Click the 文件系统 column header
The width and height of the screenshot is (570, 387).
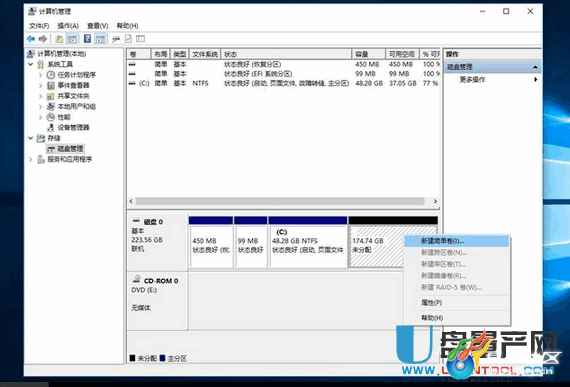point(205,54)
